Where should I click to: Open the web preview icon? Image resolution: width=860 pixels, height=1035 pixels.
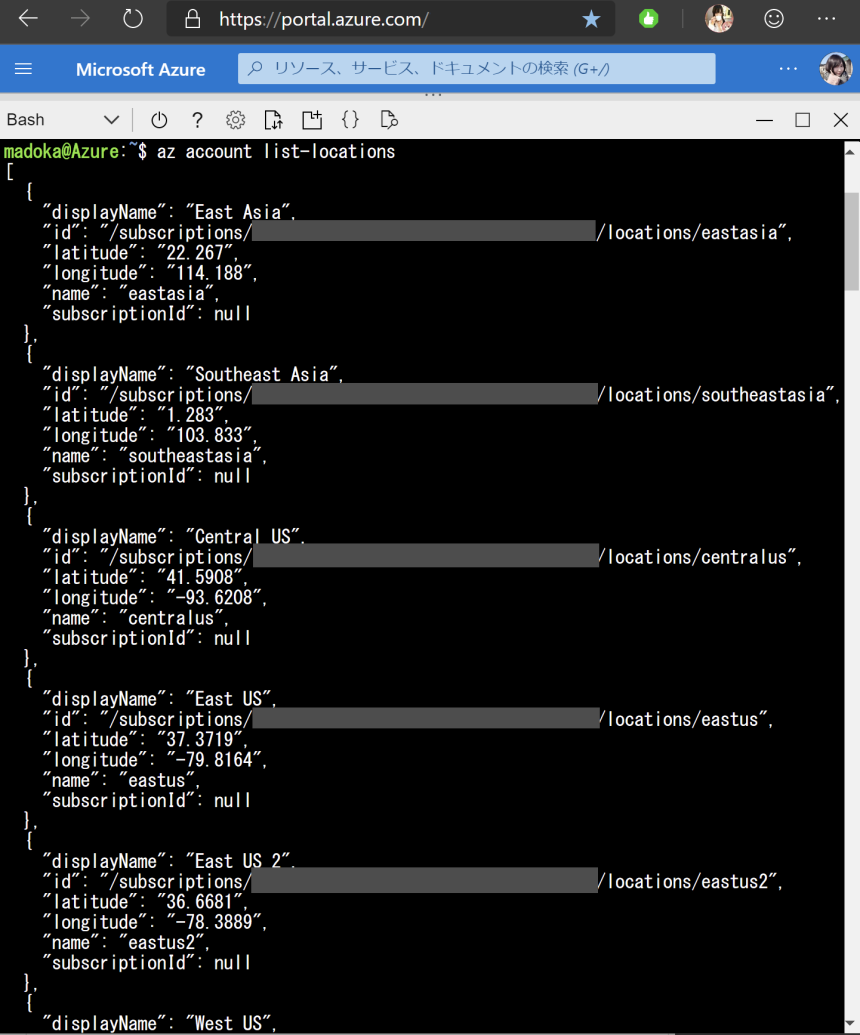[389, 119]
